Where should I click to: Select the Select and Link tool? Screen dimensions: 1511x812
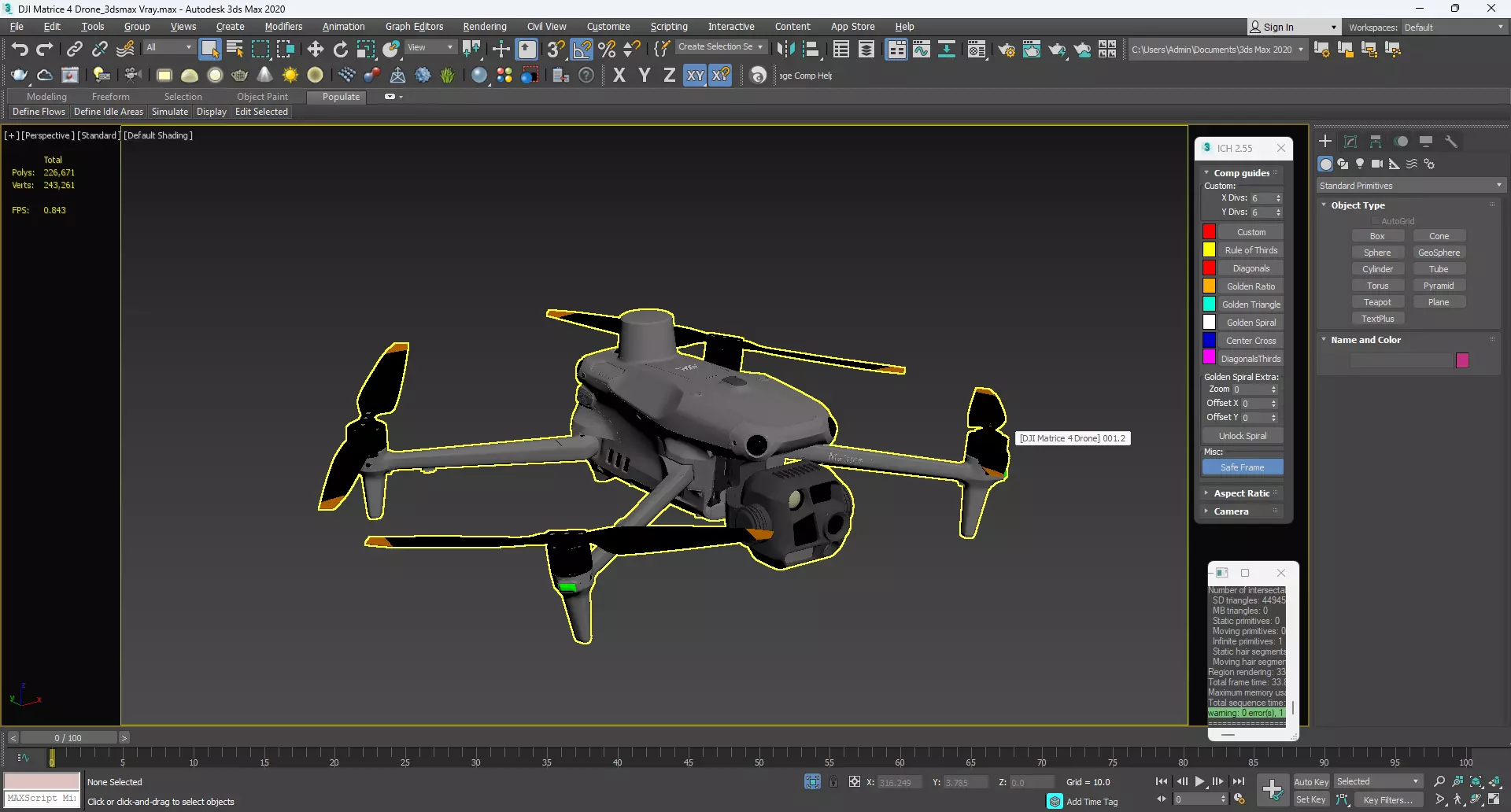(x=74, y=49)
